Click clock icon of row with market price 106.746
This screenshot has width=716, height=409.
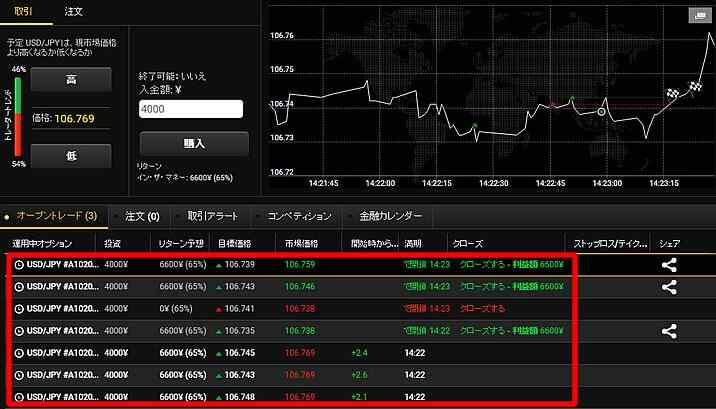19,287
